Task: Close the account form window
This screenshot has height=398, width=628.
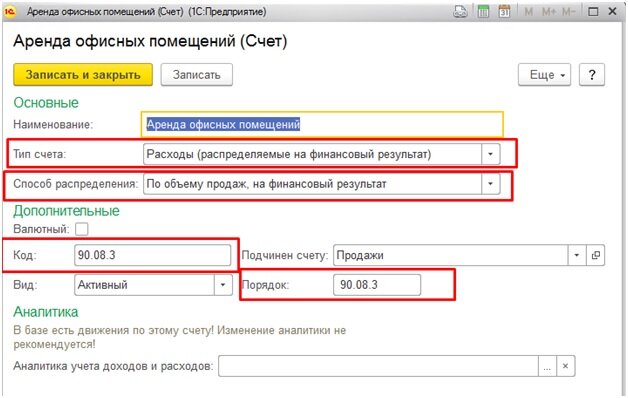Action: 612,12
